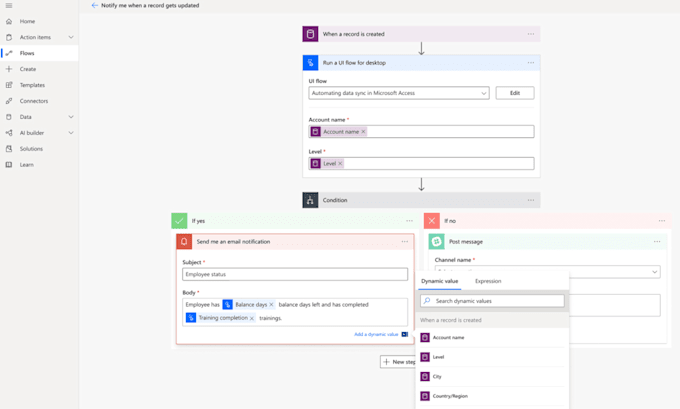Click the blue icon beside Add a dynamic value
This screenshot has width=680, height=409.
click(405, 334)
